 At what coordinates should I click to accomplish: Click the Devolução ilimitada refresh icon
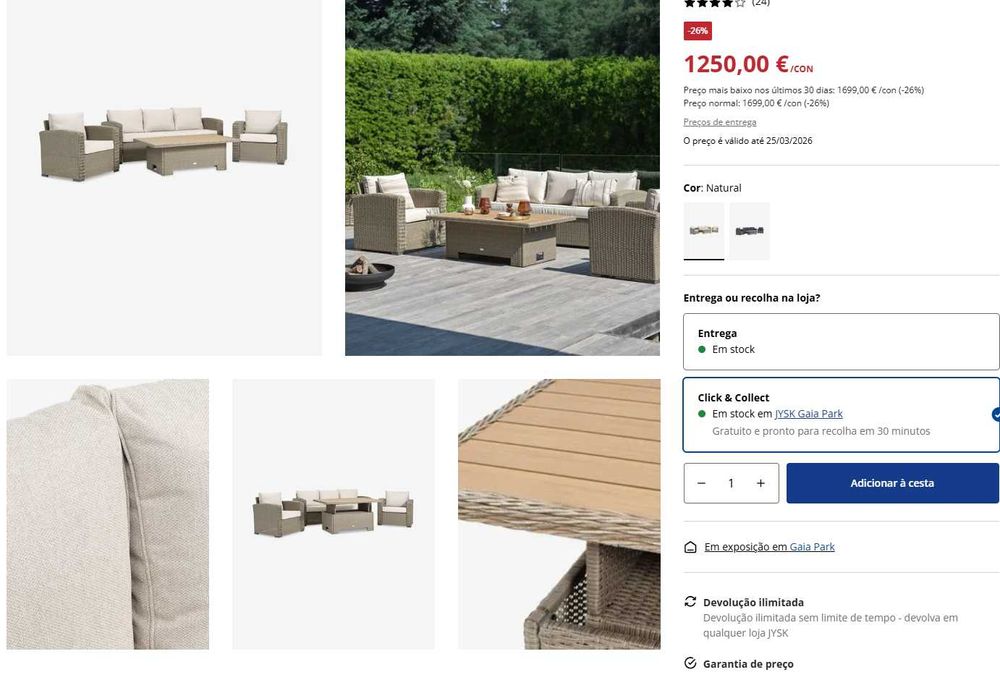(690, 601)
